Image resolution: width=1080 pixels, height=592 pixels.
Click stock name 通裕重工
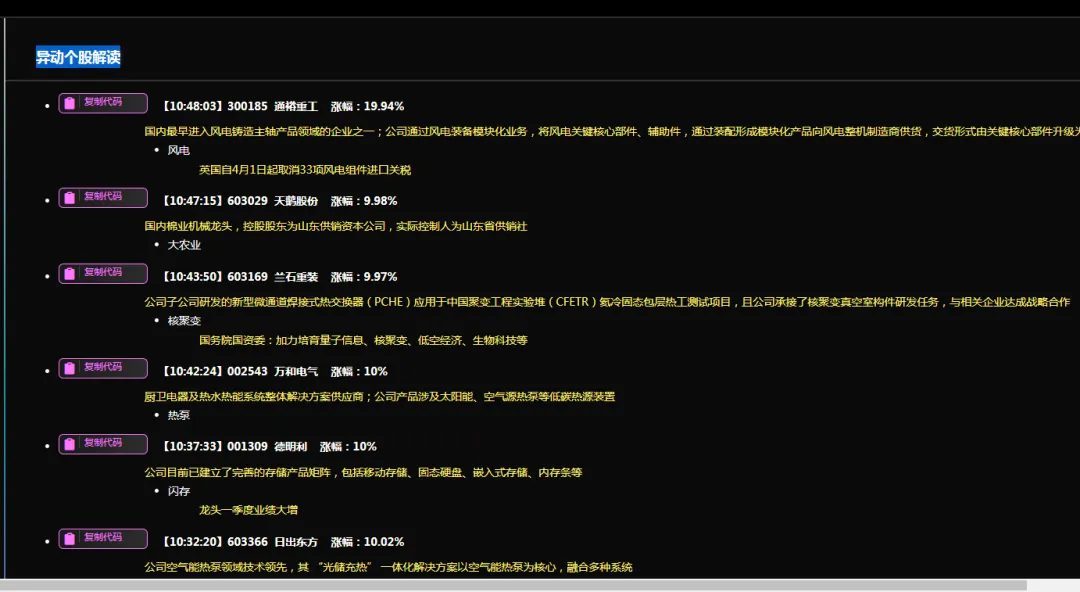coord(296,106)
